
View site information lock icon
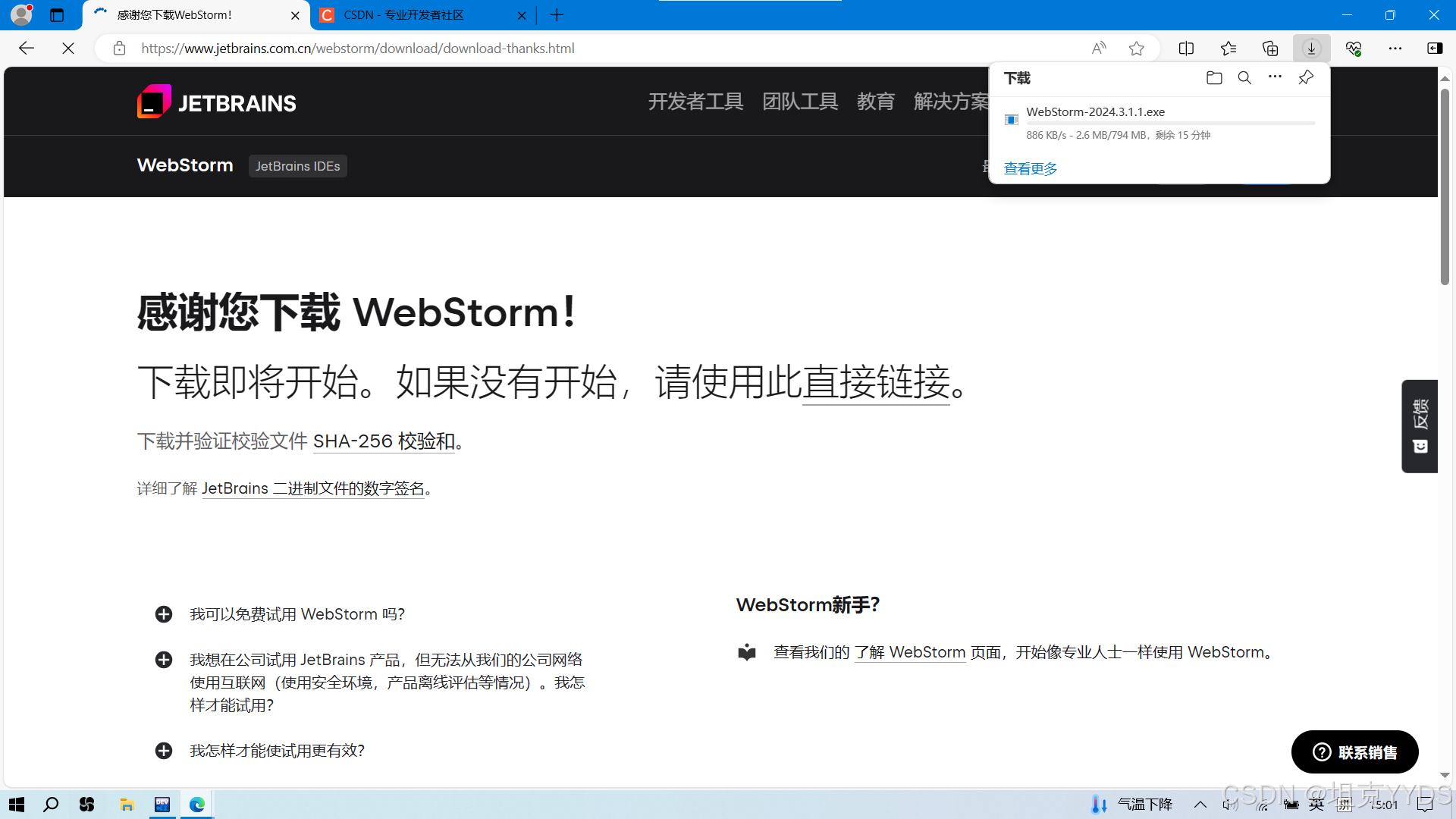click(x=119, y=49)
